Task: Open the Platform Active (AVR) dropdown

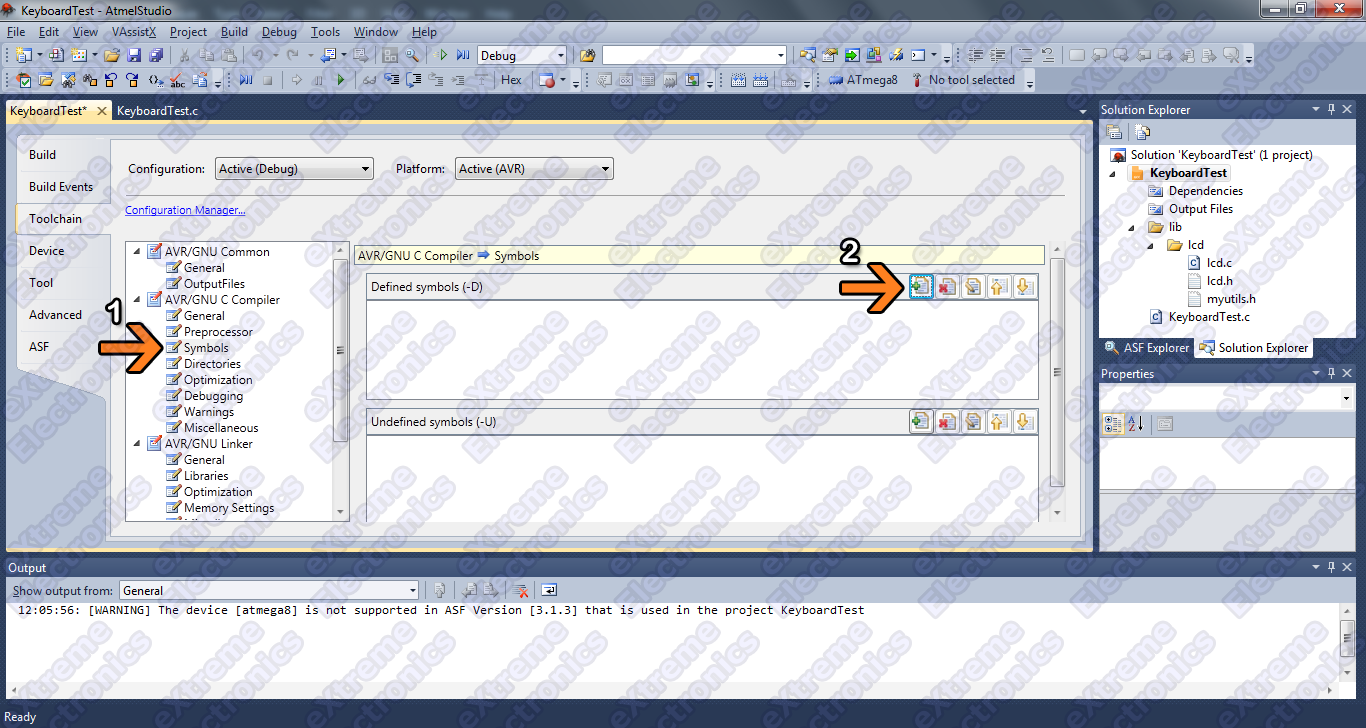Action: pyautogui.click(x=534, y=169)
